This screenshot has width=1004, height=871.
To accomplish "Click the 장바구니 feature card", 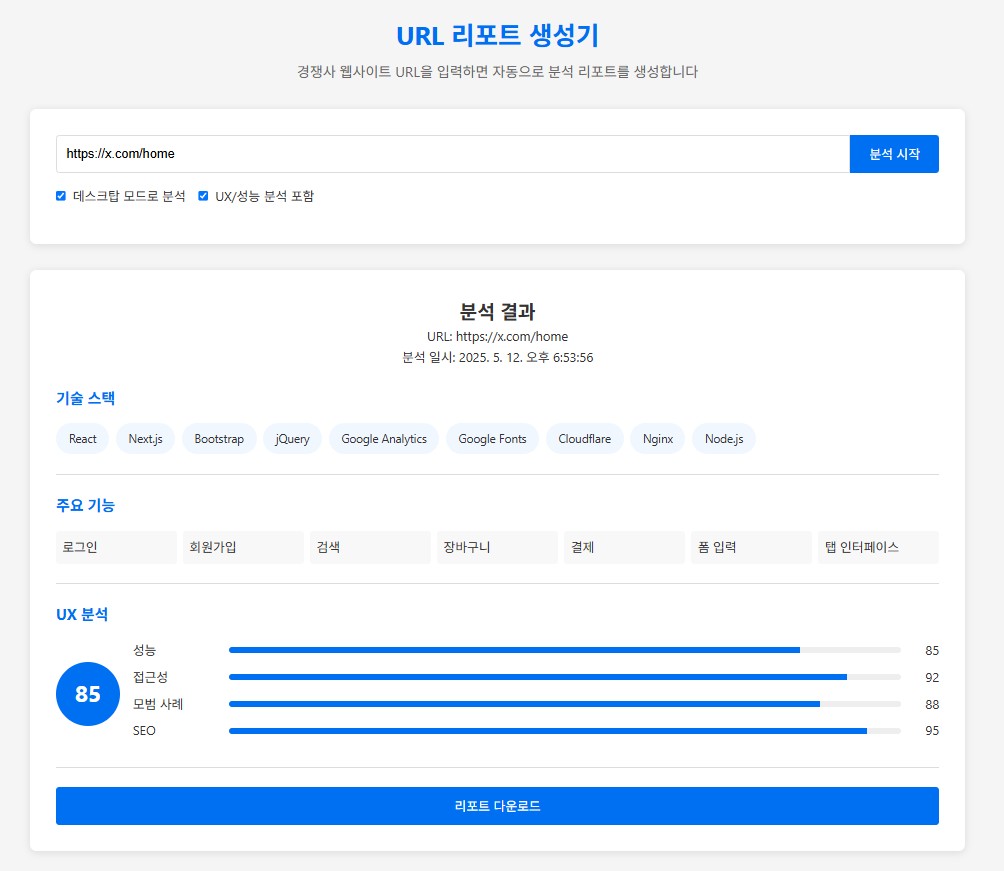I will click(x=496, y=547).
